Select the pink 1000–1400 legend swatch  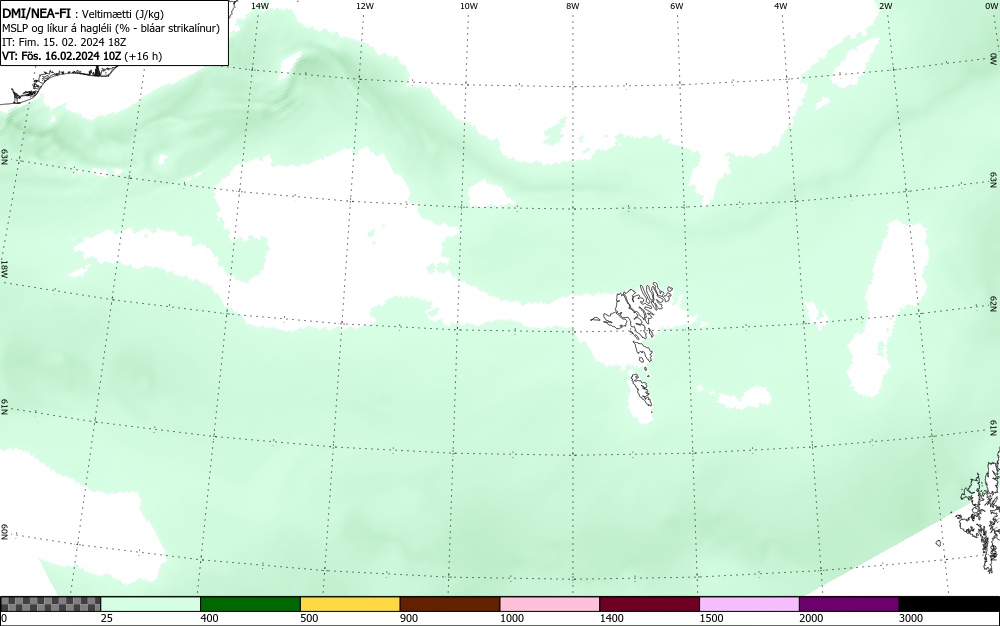pos(550,604)
